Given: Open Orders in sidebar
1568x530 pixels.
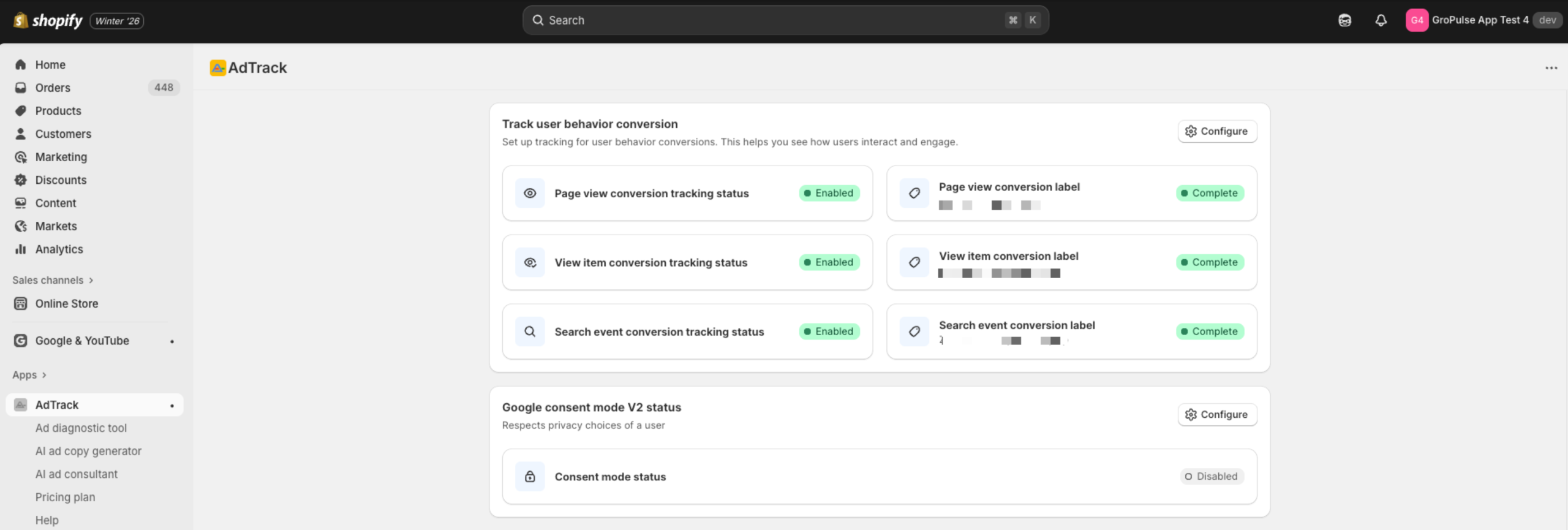Looking at the screenshot, I should click(95, 88).
